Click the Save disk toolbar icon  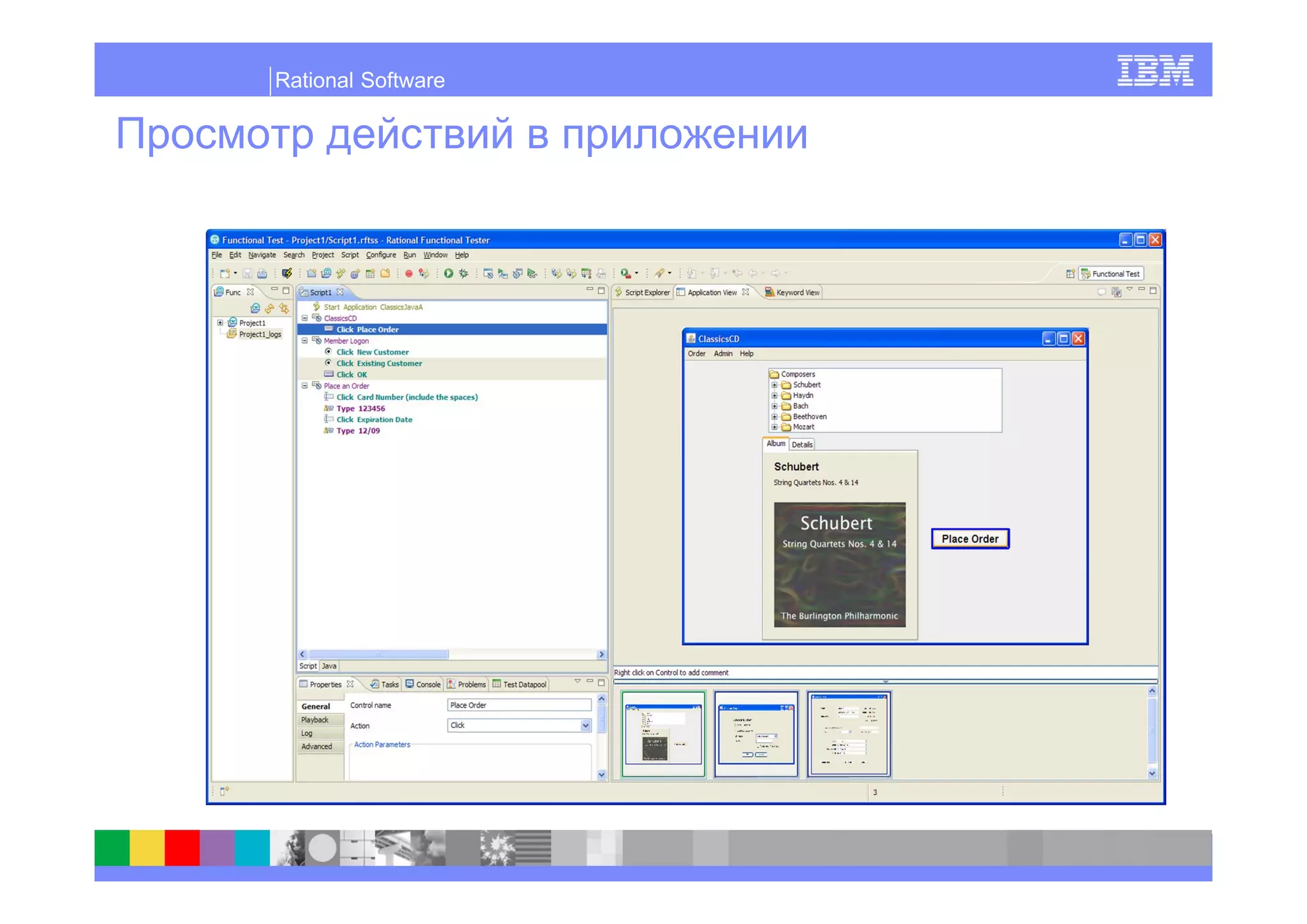[247, 274]
